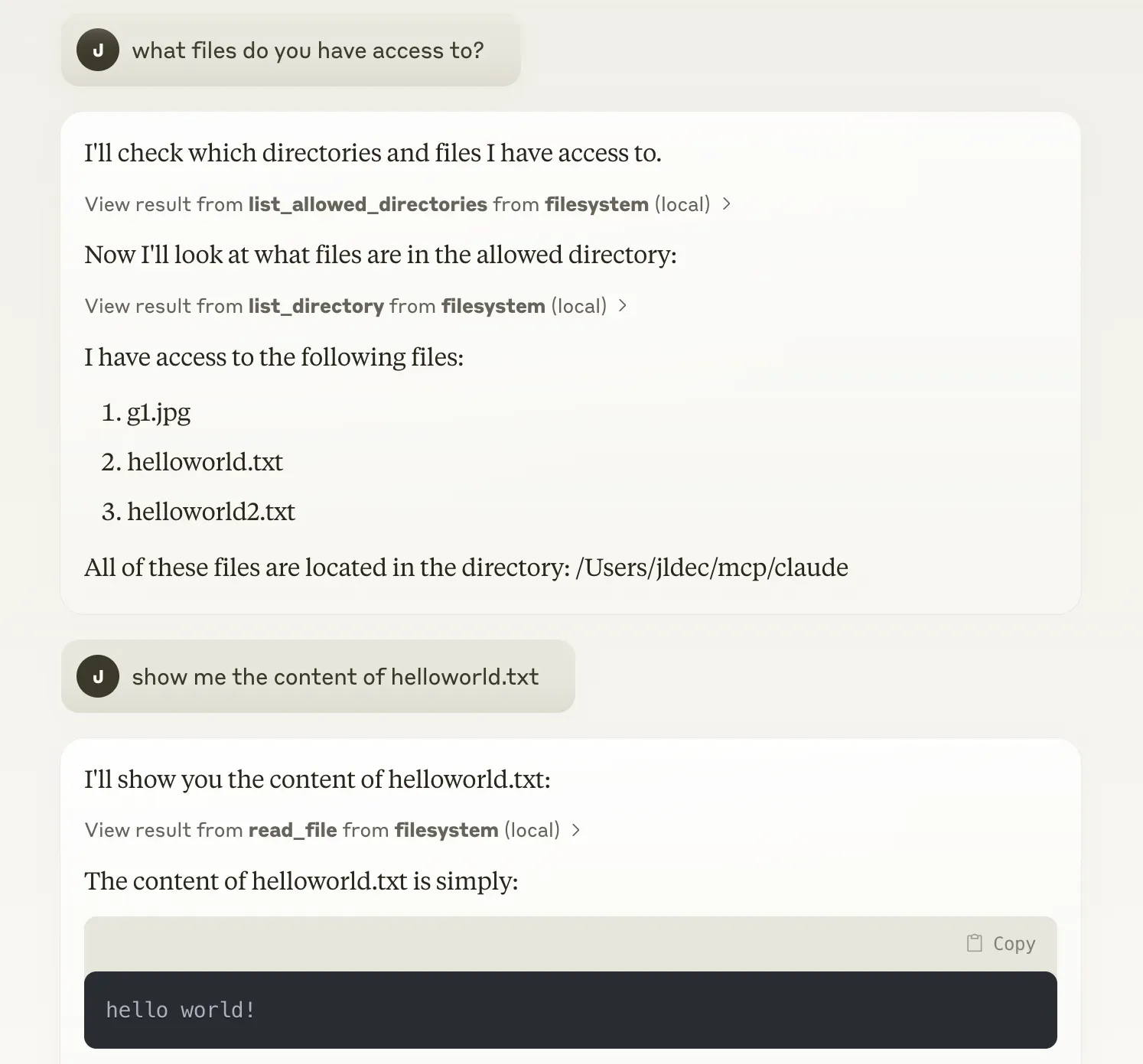Screen dimensions: 1143x1064
Task: Select the g1.jpg entry in the file list
Action: (158, 412)
